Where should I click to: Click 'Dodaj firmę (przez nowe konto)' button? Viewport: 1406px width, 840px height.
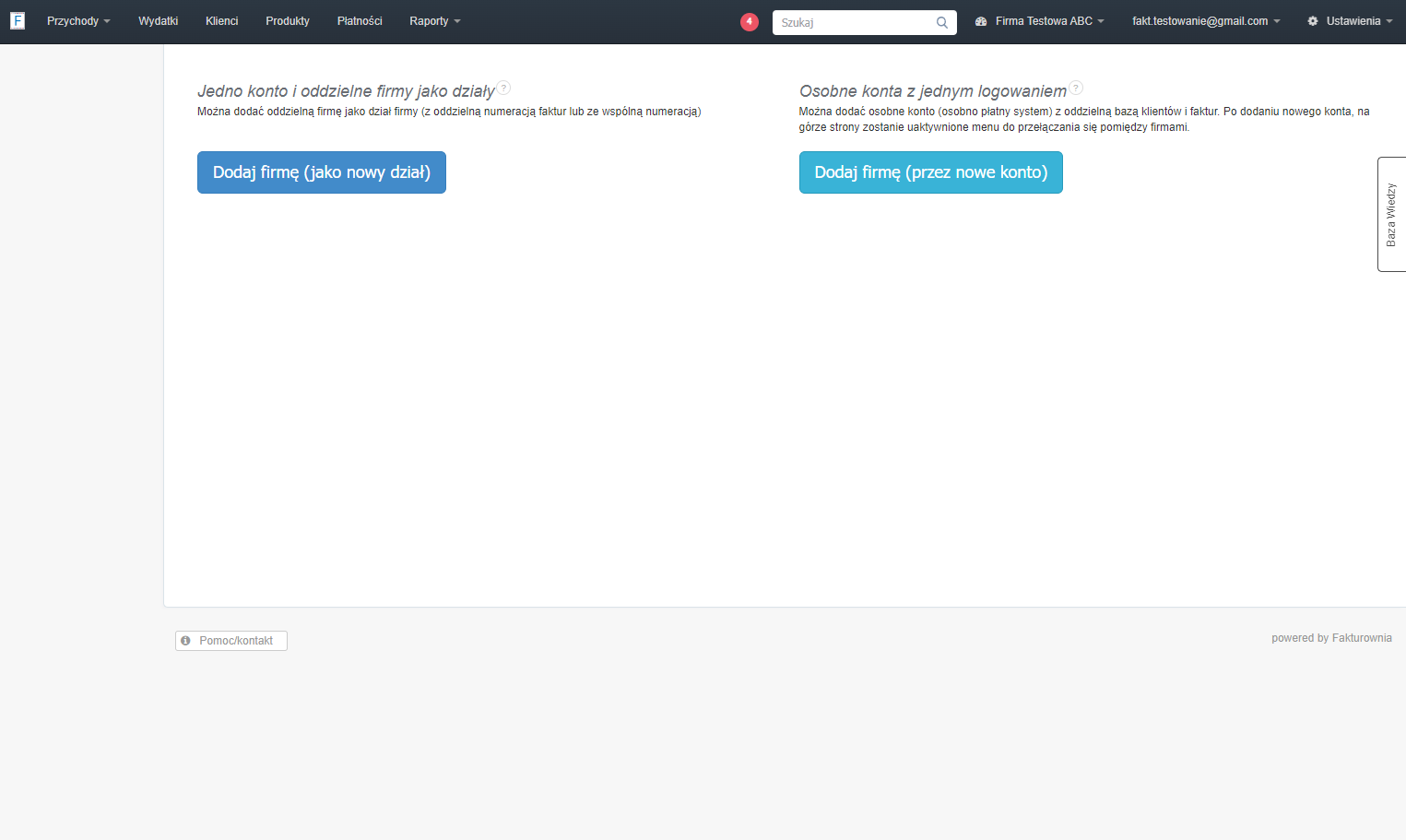pos(931,172)
